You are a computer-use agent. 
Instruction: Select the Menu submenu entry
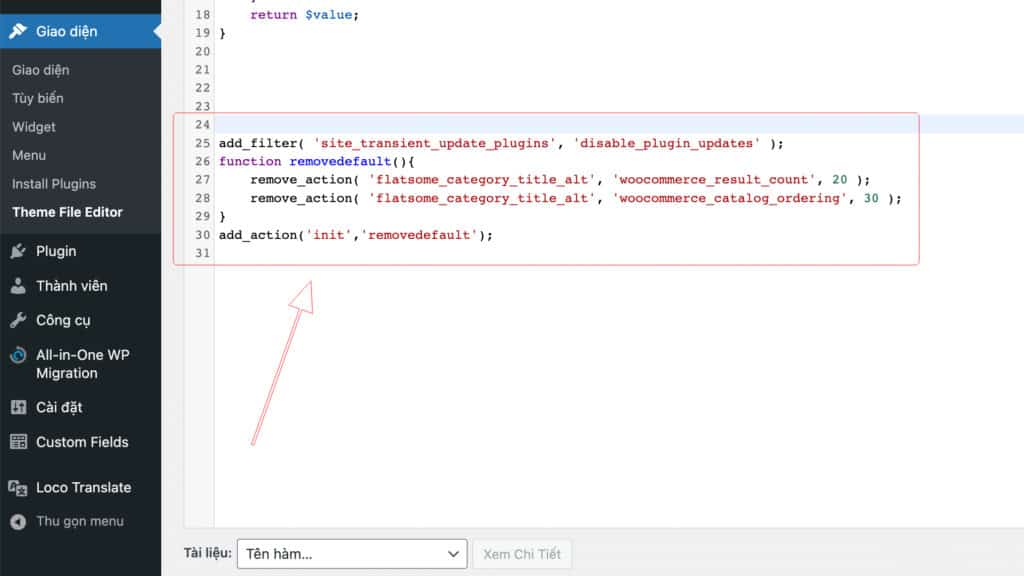tap(29, 155)
